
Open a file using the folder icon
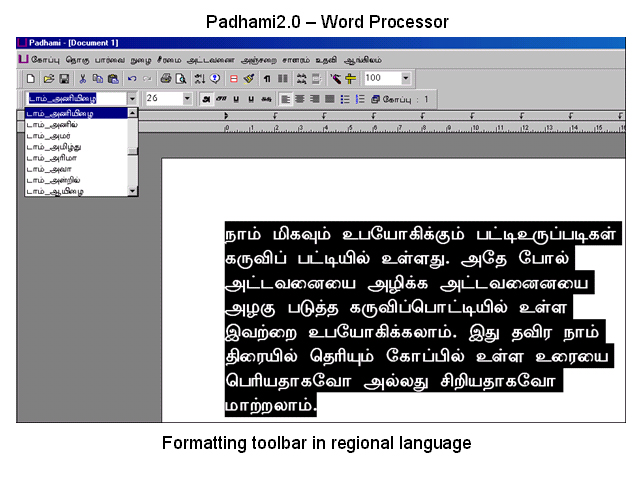pos(49,78)
